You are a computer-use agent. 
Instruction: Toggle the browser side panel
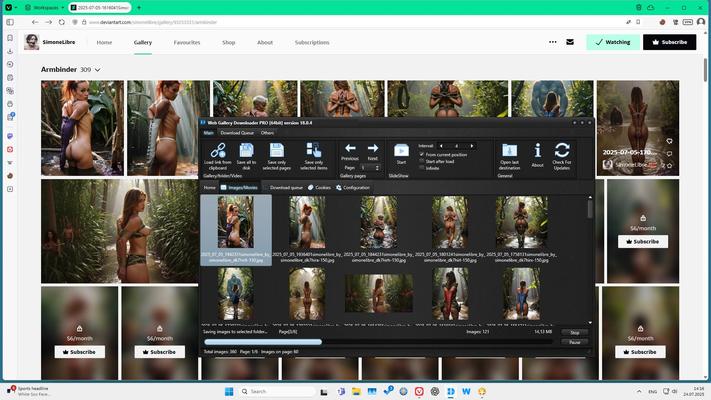10,22
